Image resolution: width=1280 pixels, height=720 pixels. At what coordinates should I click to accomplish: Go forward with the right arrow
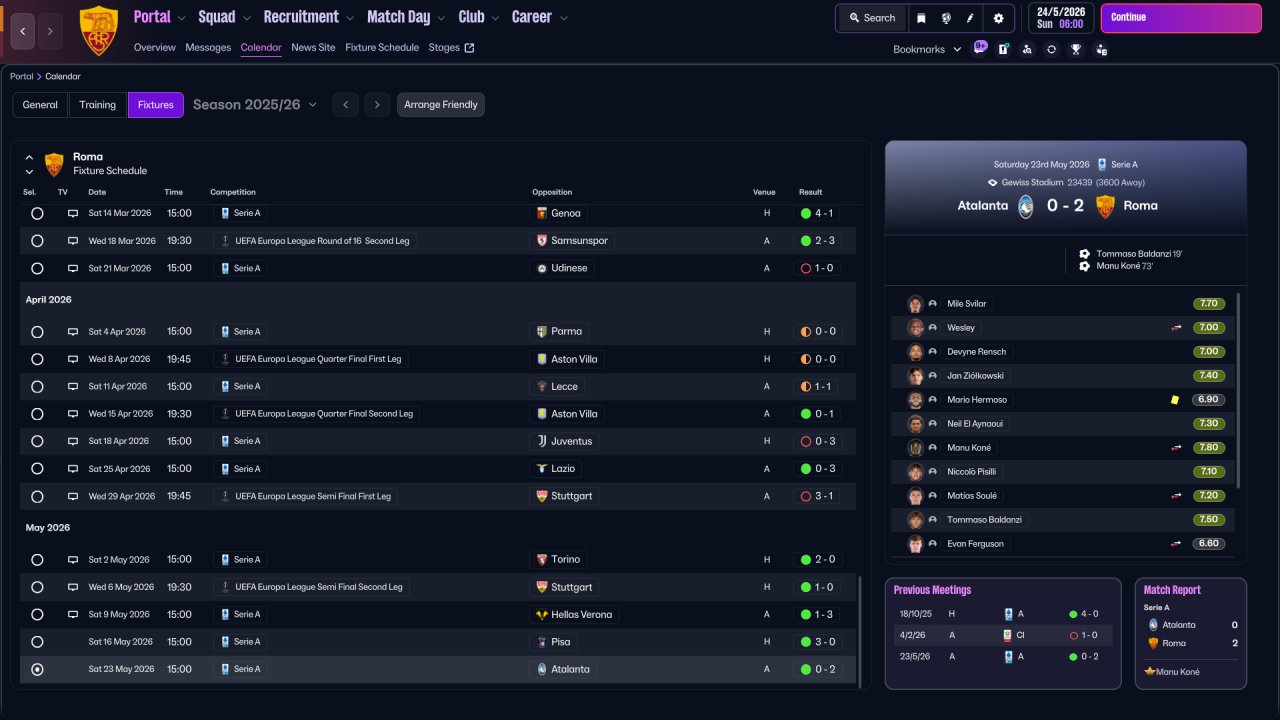coord(50,31)
